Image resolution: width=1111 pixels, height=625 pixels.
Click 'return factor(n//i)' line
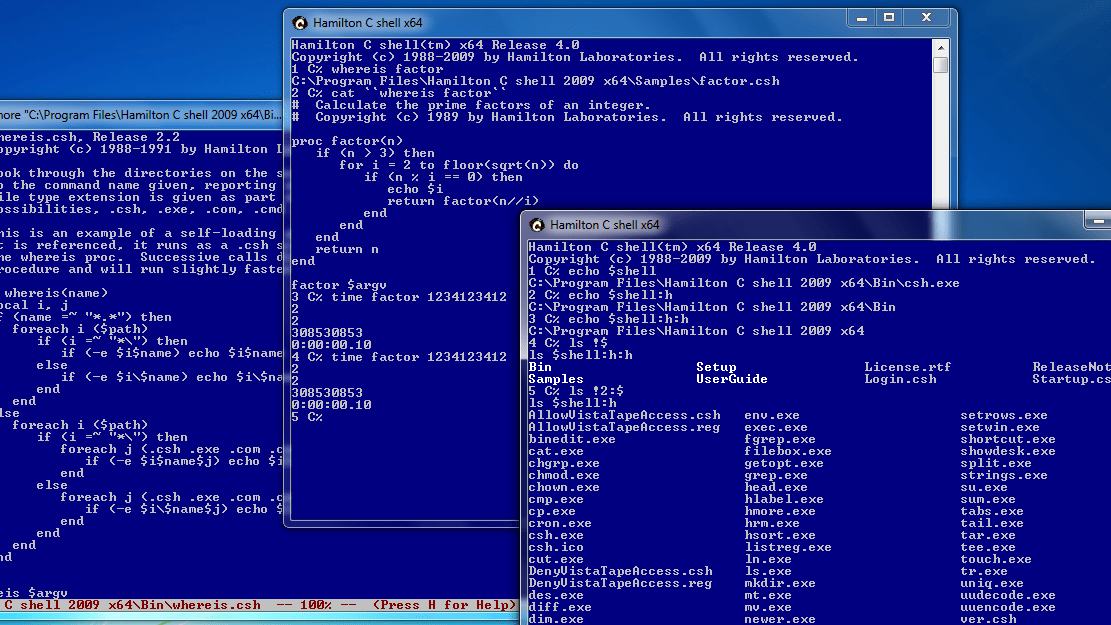[x=463, y=201]
